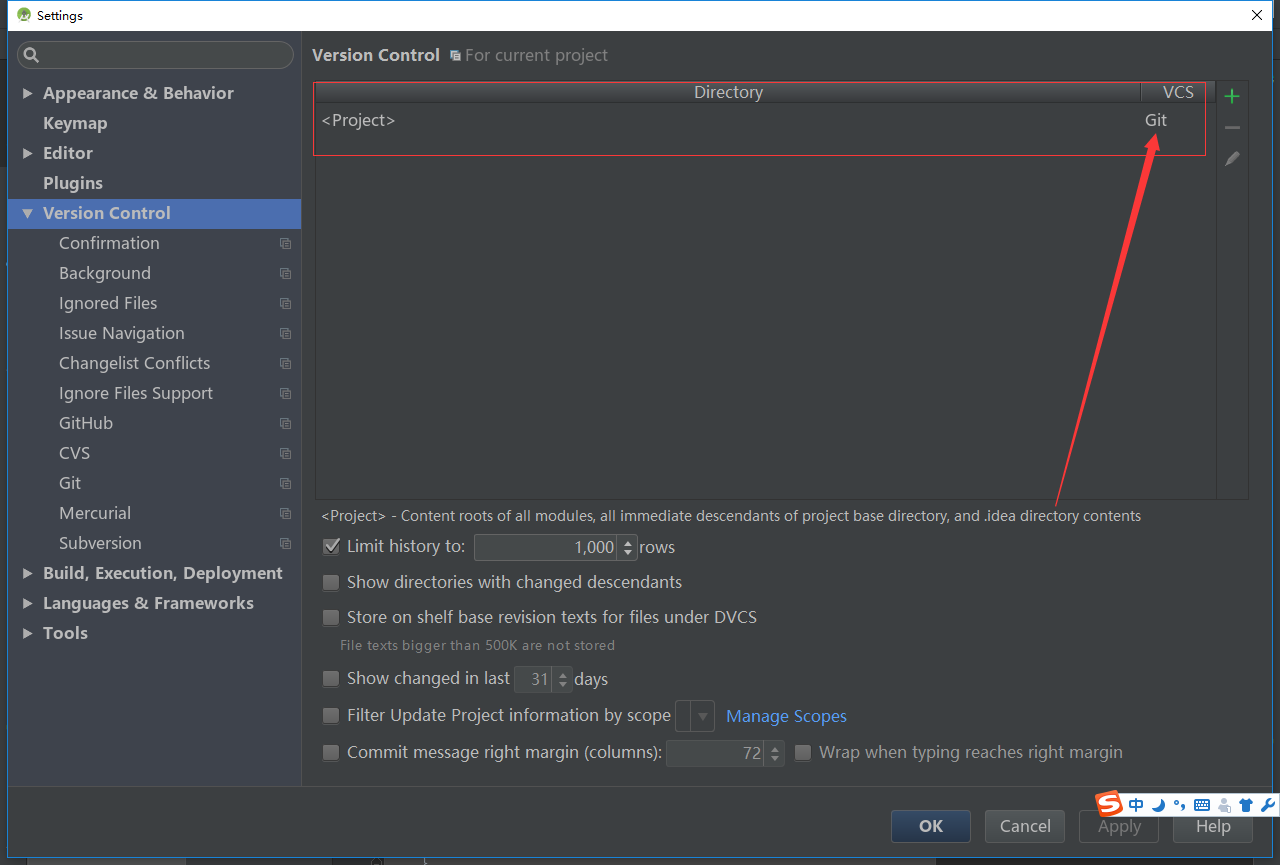Click project-level icon beside Changelist Conflicts
The image size is (1280, 865).
(285, 363)
